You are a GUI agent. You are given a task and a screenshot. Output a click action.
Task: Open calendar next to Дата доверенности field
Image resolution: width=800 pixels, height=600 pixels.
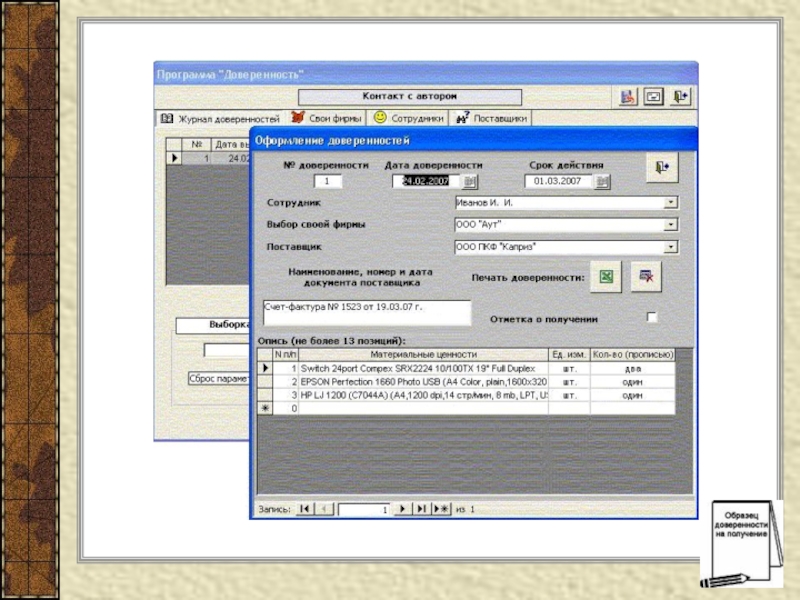point(470,181)
